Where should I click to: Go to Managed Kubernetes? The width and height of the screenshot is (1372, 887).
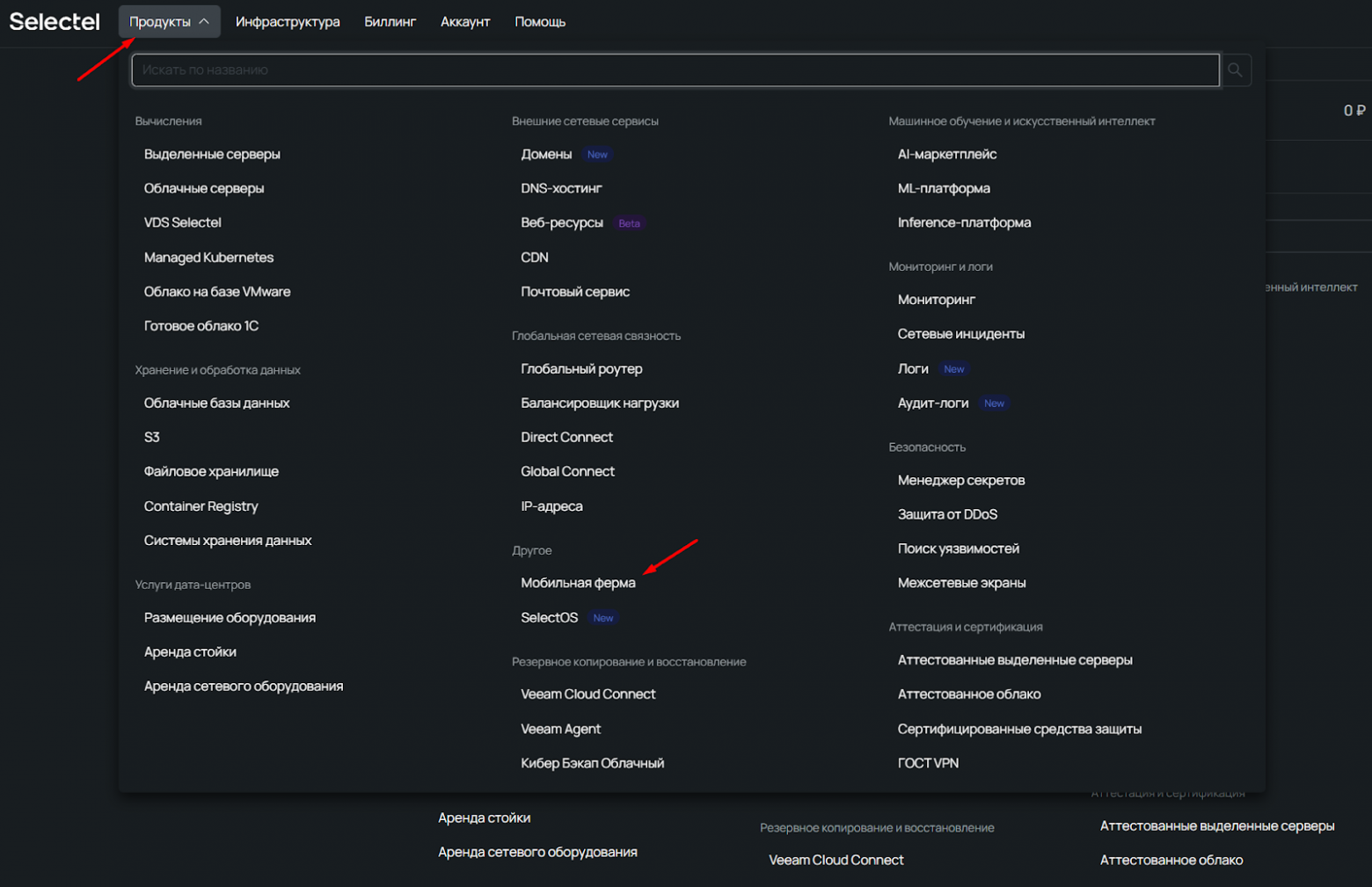208,258
